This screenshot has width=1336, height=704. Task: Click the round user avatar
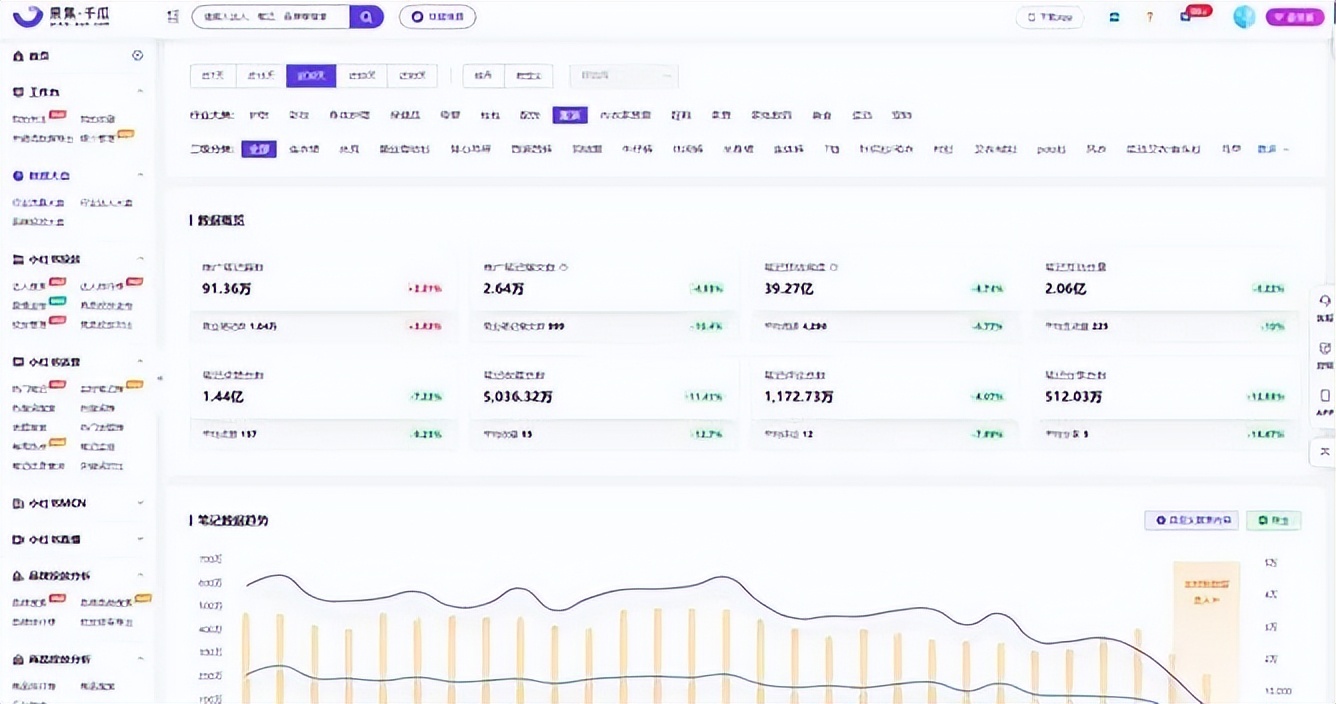click(1243, 17)
